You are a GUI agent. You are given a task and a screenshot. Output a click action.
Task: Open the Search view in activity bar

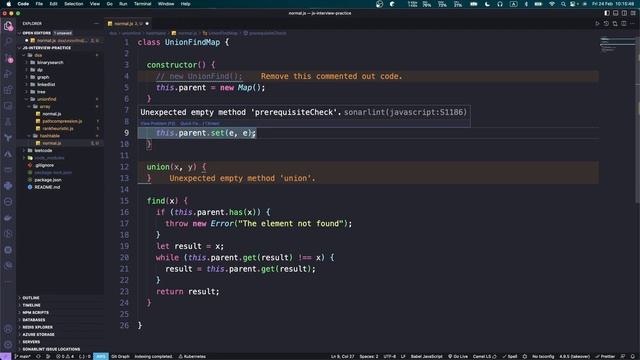[x=8, y=42]
